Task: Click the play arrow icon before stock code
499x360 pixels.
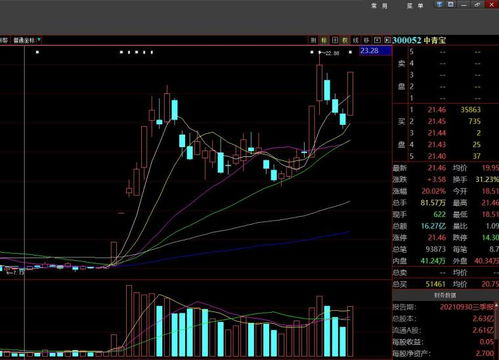Action: pos(387,40)
